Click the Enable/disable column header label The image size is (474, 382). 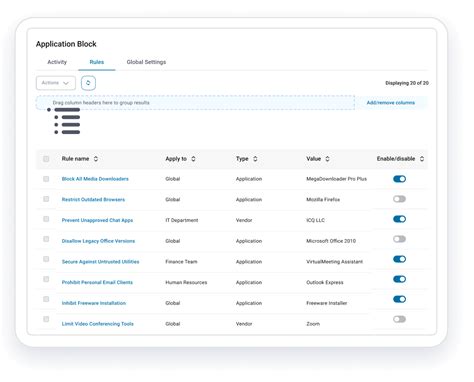click(x=396, y=159)
